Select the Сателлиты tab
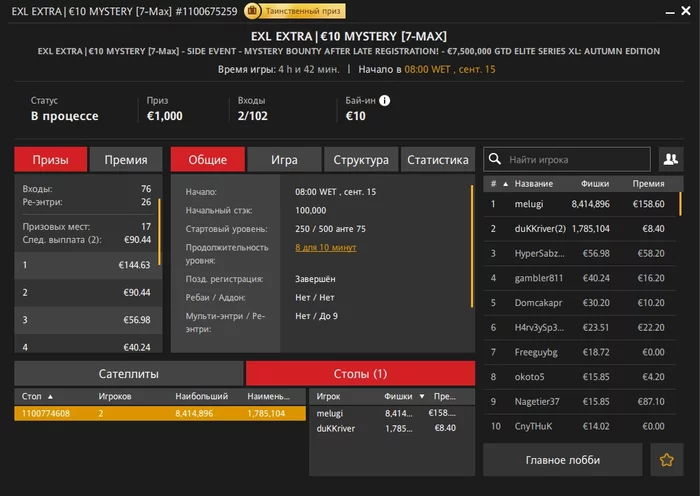The height and width of the screenshot is (496, 700). (x=129, y=374)
